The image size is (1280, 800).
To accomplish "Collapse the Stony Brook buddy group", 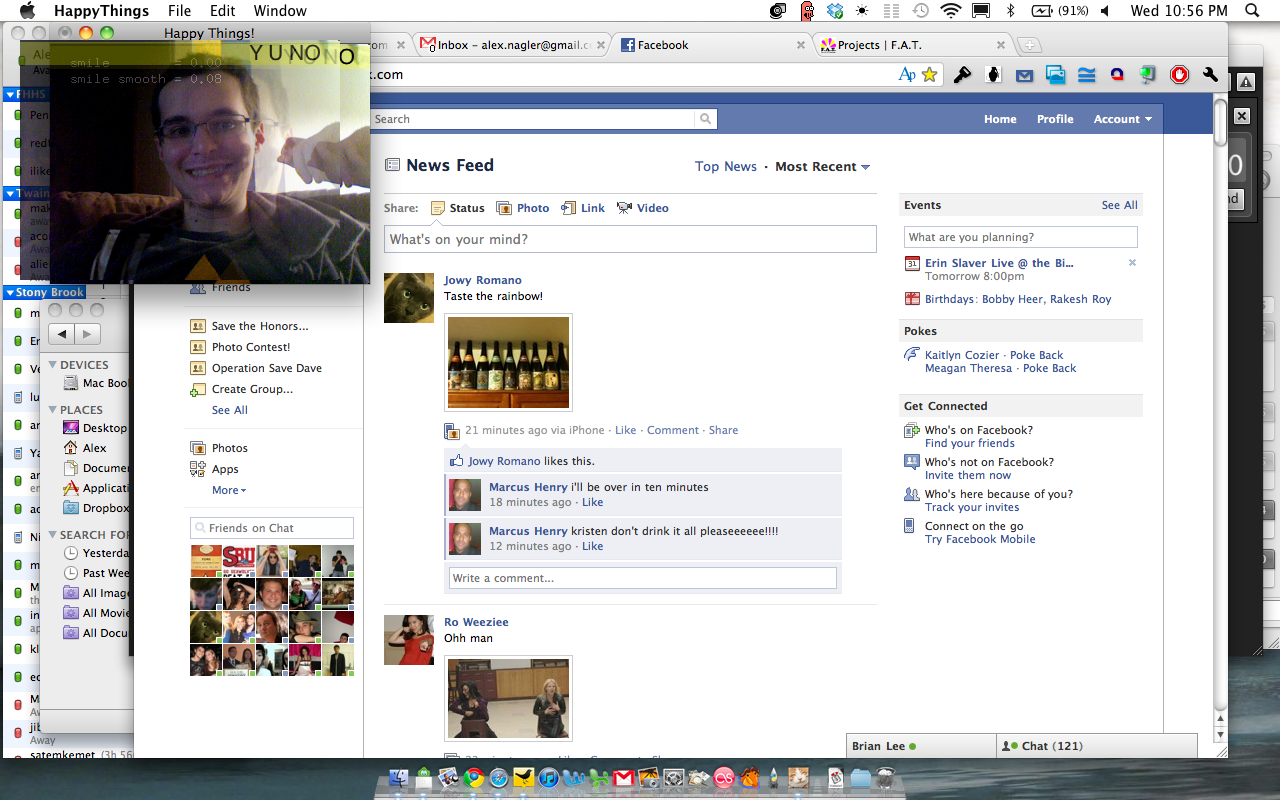I will tap(10, 293).
